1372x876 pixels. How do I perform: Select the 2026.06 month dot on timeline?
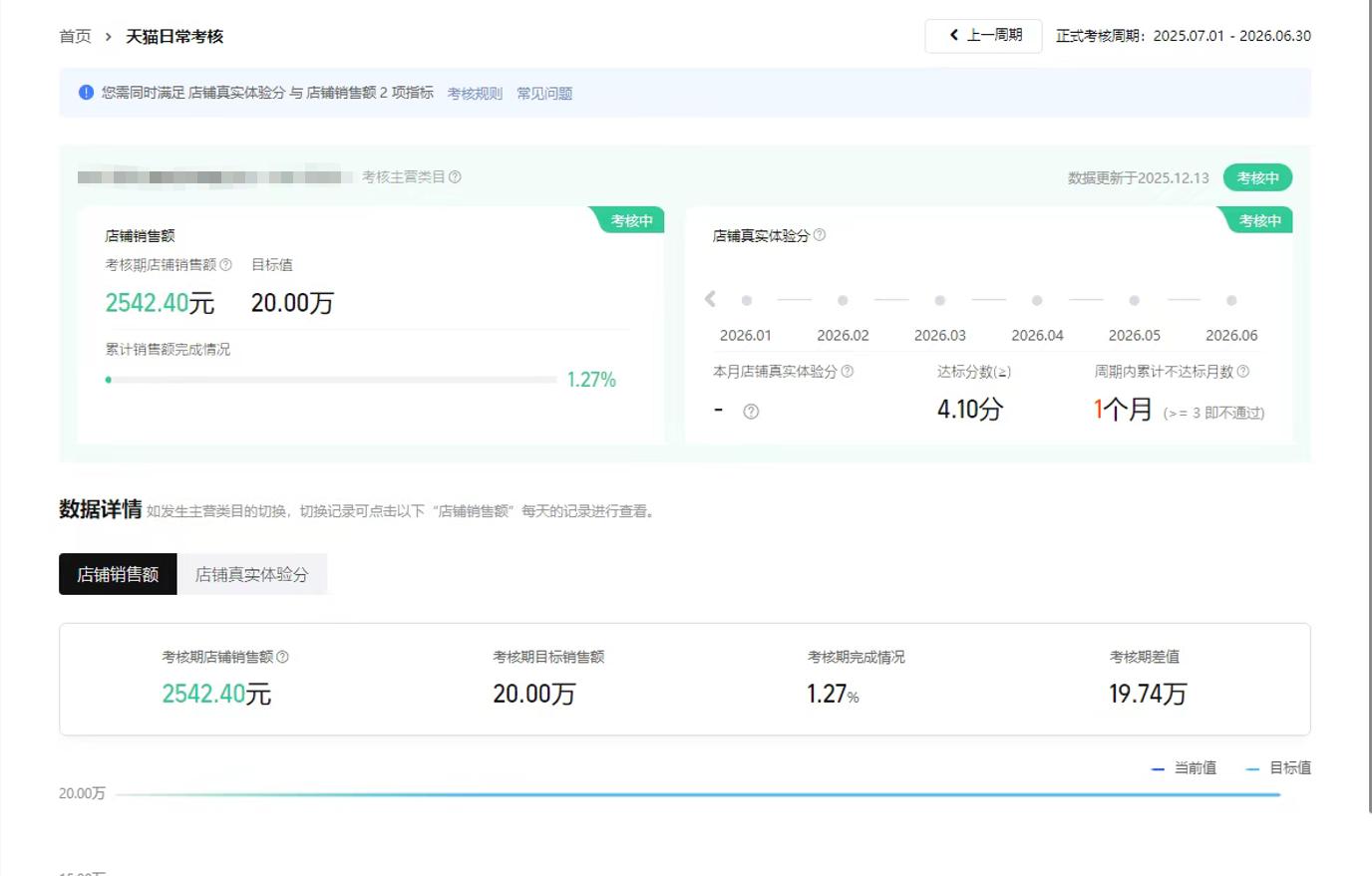point(1231,300)
